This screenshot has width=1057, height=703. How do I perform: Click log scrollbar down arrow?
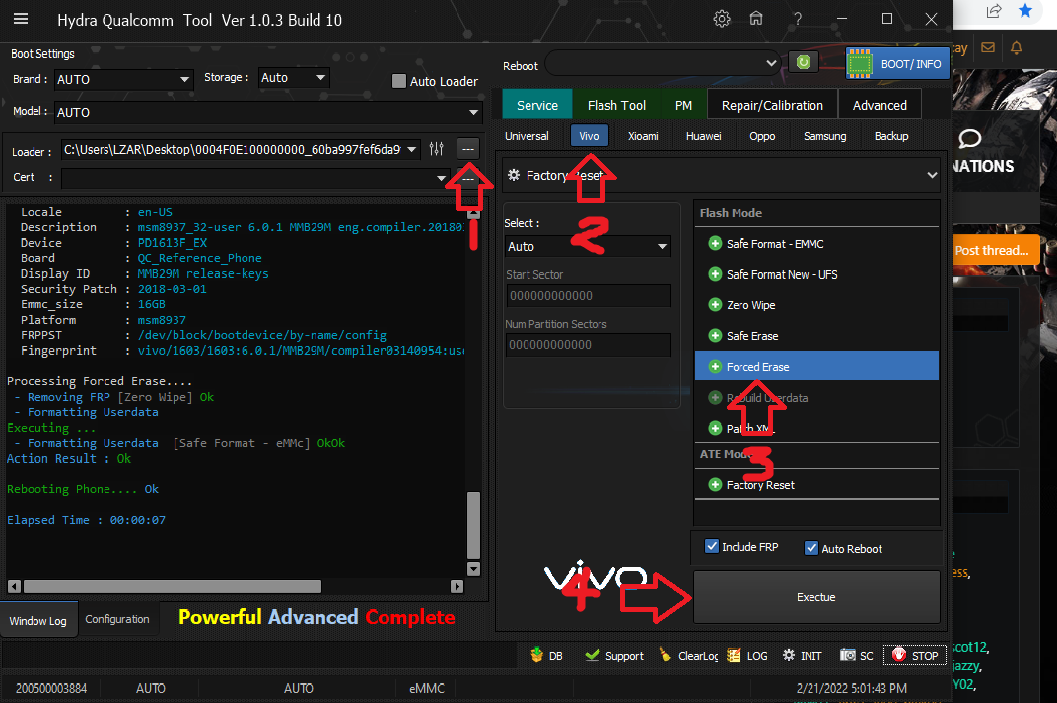[x=473, y=569]
